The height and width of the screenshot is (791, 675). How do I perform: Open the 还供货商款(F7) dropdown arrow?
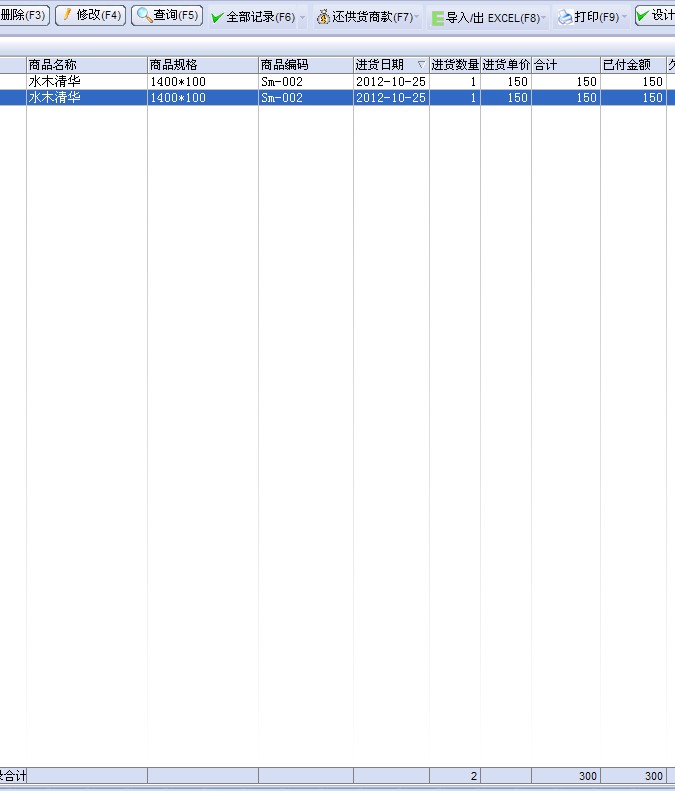click(417, 18)
